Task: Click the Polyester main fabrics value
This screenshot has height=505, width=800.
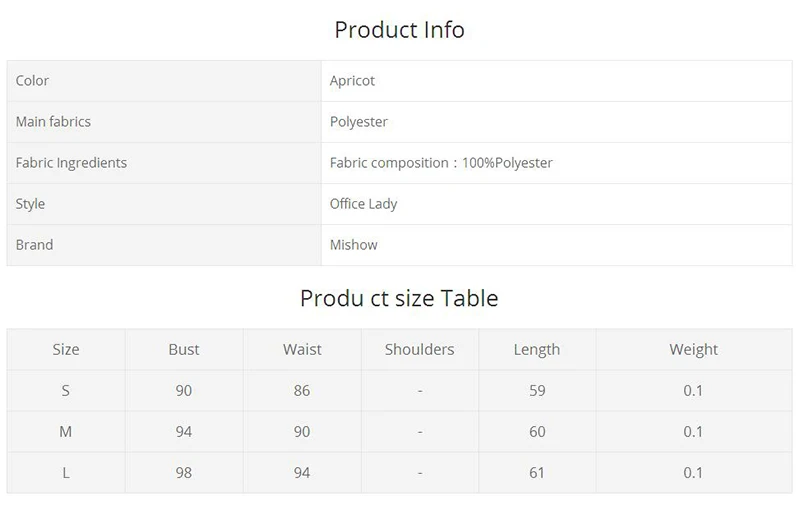Action: click(x=359, y=122)
